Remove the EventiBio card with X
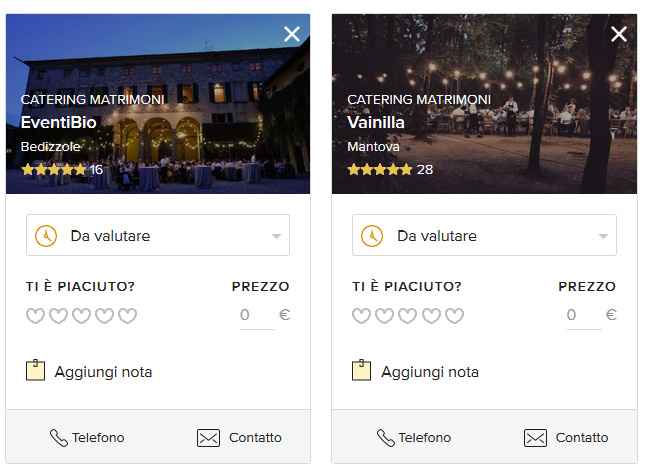664x475 pixels. coord(291,34)
